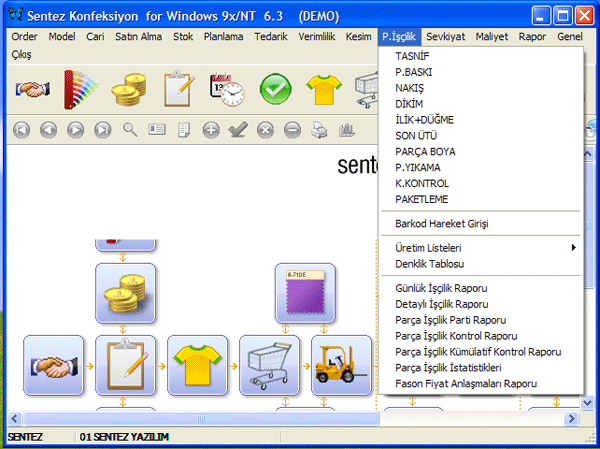
Task: Click the gray X cancel button
Action: (x=266, y=130)
